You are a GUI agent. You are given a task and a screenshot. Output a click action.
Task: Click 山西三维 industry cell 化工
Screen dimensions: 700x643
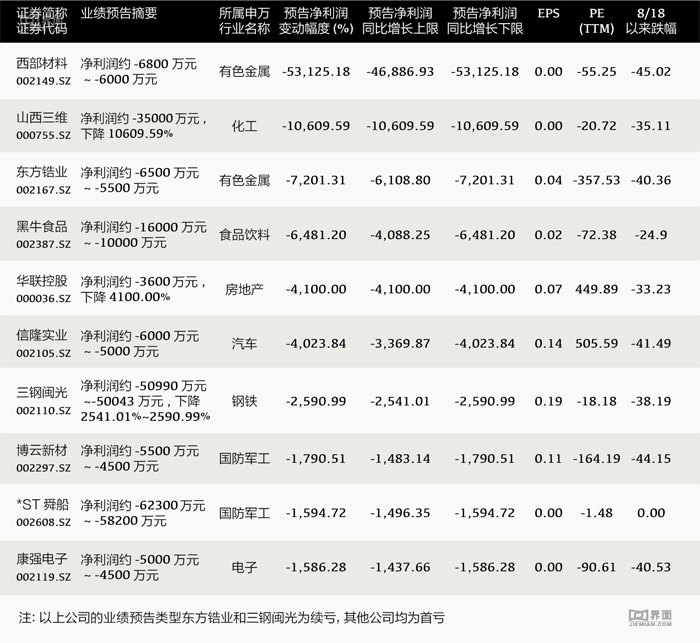click(244, 126)
